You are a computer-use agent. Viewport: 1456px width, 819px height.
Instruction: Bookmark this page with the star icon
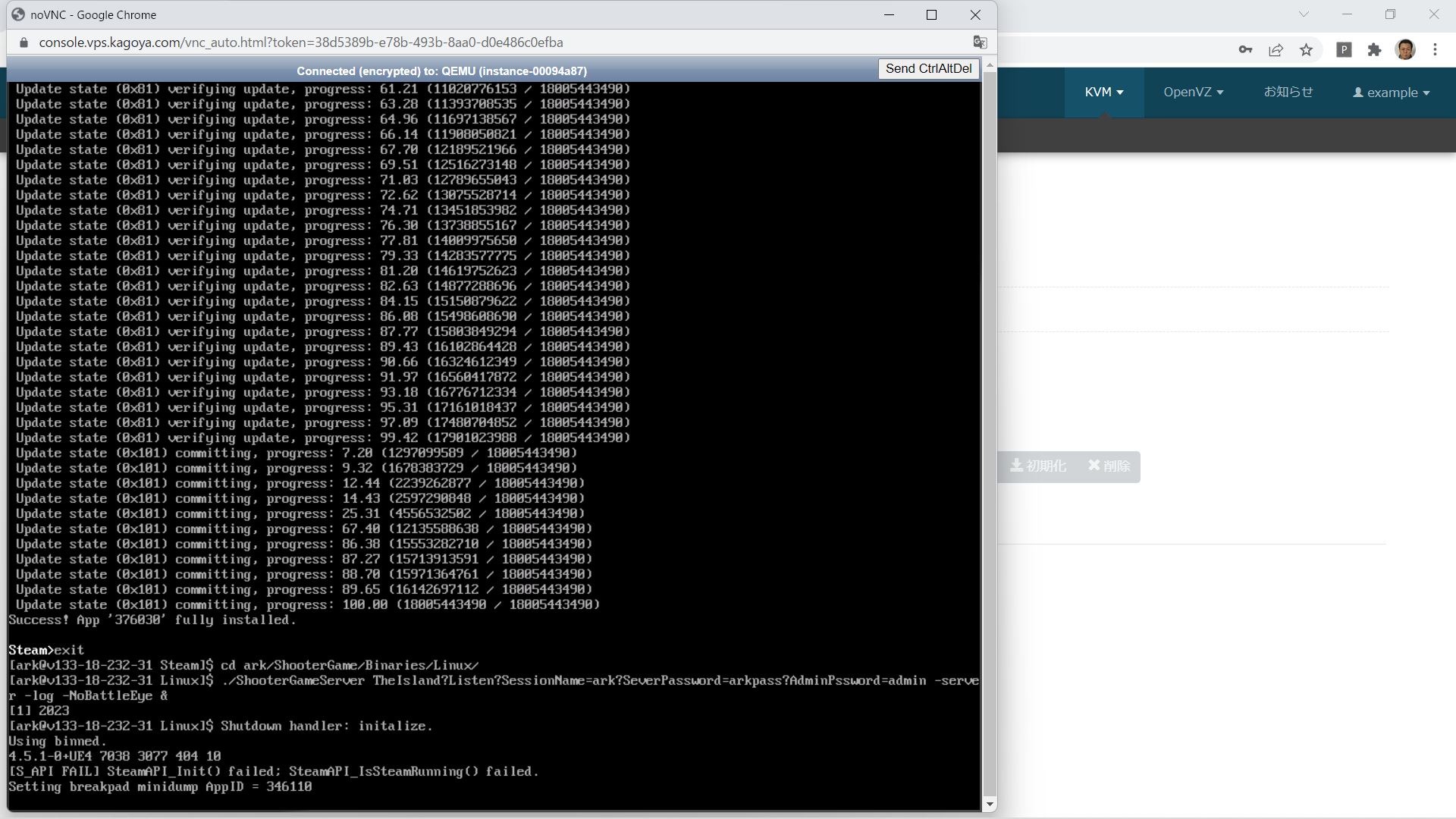click(1306, 50)
